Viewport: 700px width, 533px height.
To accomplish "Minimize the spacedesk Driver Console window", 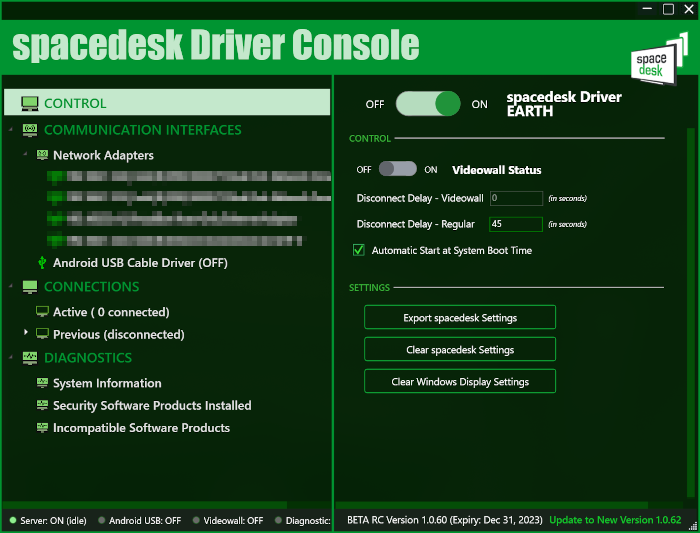I will pyautogui.click(x=647, y=9).
